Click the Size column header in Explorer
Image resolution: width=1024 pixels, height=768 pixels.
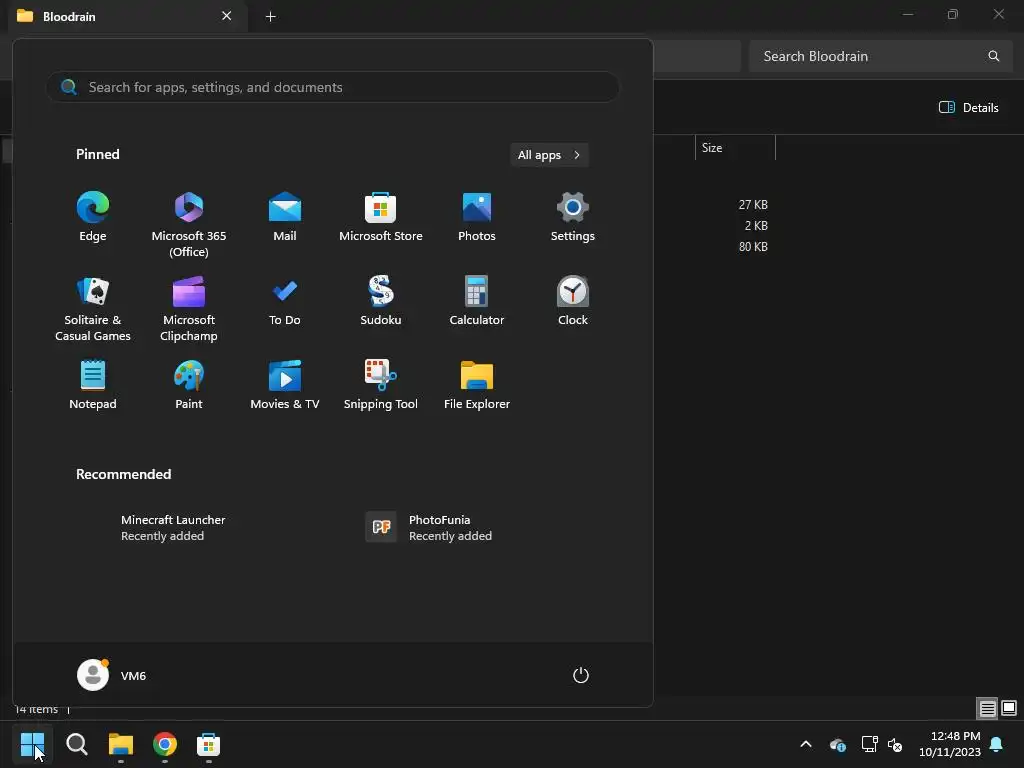[735, 148]
